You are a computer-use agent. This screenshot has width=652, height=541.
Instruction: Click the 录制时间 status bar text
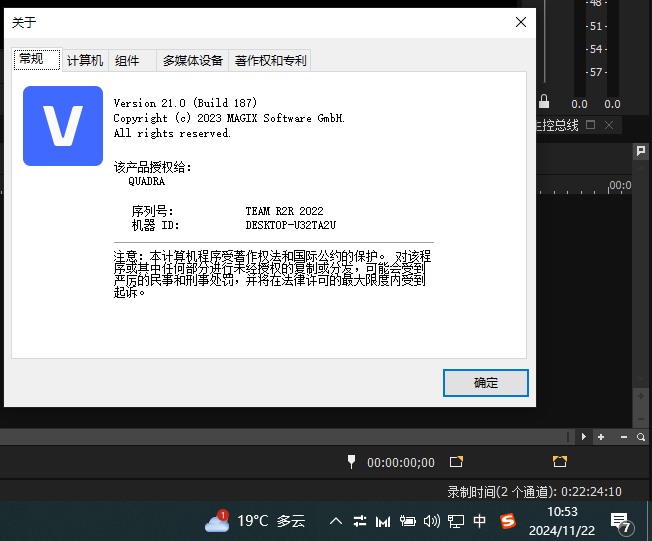534,492
